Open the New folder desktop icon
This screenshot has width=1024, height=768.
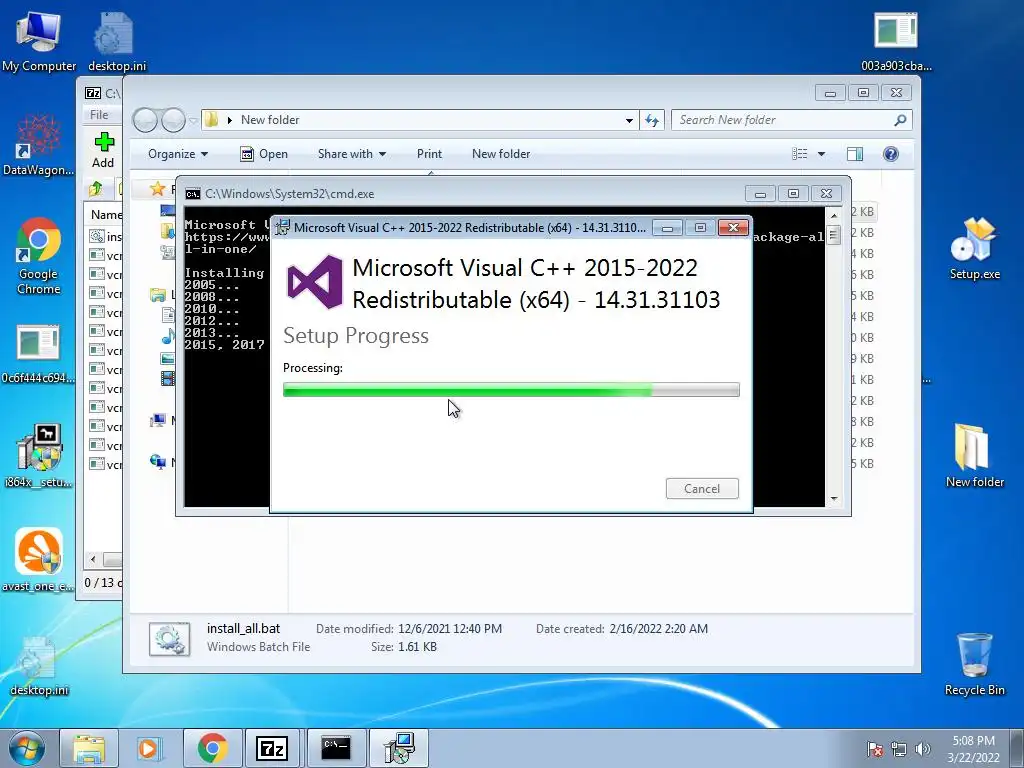pos(974,455)
